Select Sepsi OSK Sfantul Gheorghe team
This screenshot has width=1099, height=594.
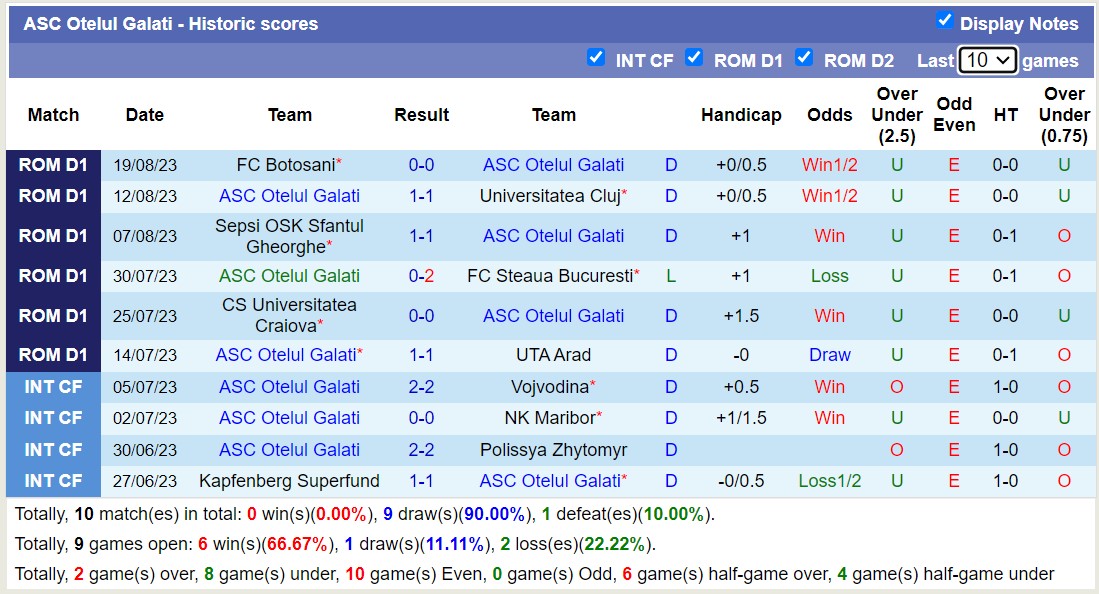point(289,236)
